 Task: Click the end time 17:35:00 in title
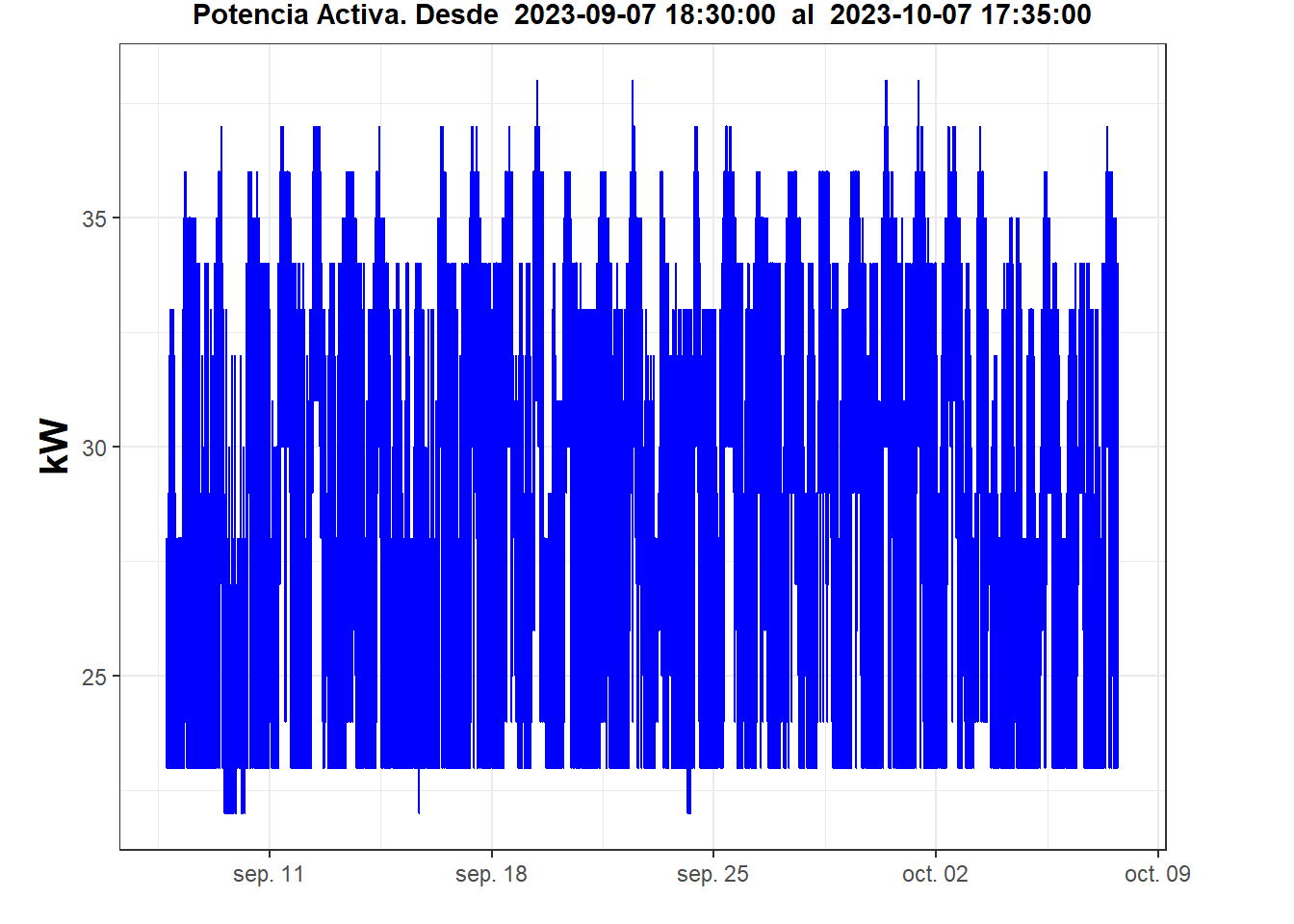click(x=1036, y=15)
